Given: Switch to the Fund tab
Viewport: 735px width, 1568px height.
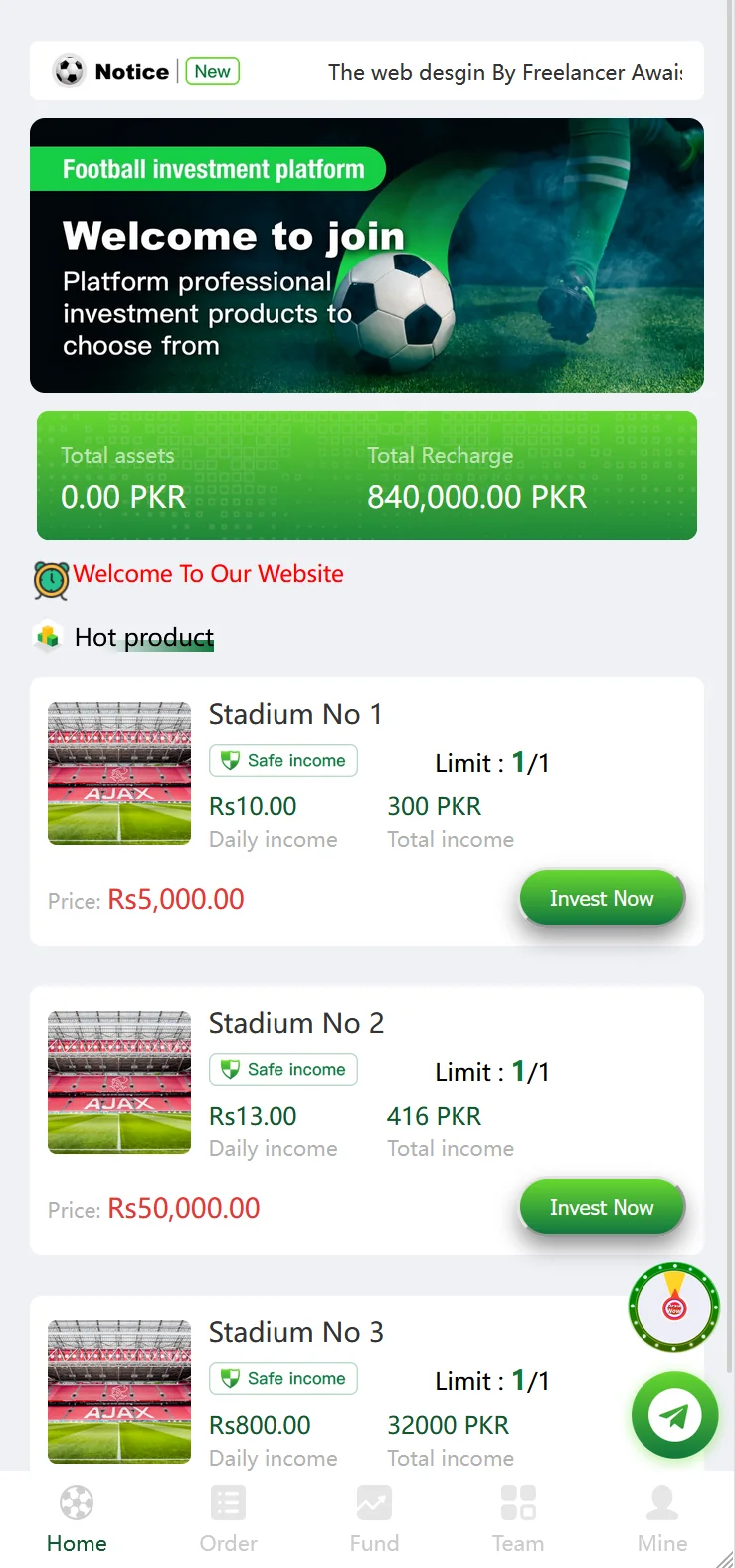Looking at the screenshot, I should pyautogui.click(x=374, y=1519).
